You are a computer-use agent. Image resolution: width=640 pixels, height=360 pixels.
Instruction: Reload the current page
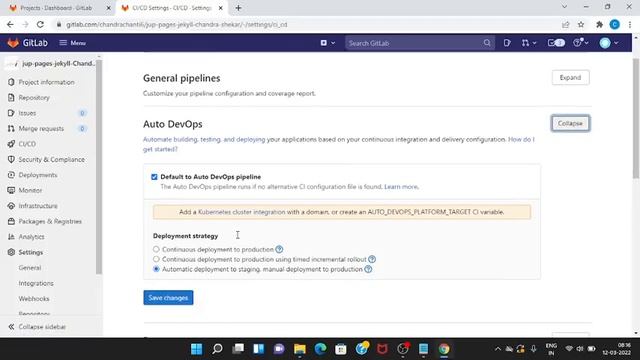pyautogui.click(x=40, y=24)
